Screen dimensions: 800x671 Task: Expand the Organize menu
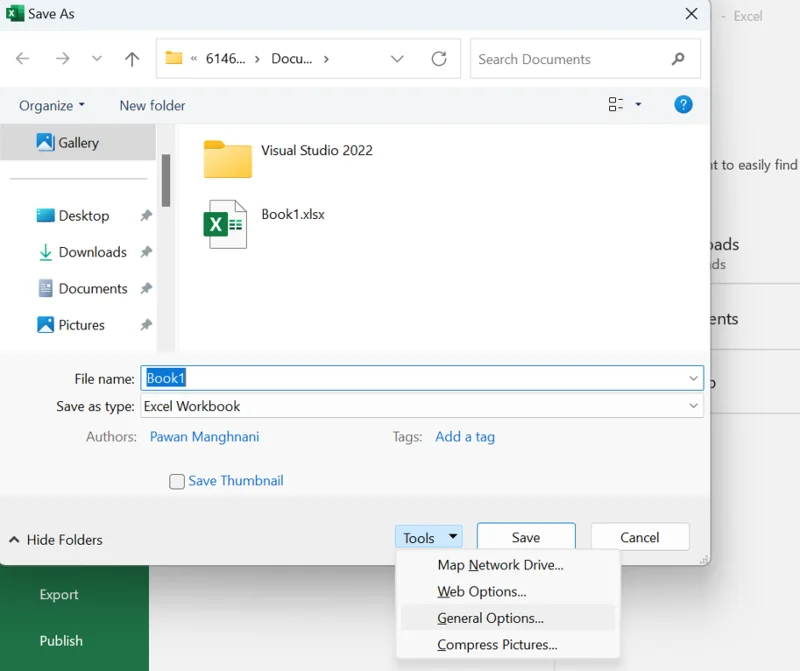pyautogui.click(x=52, y=105)
